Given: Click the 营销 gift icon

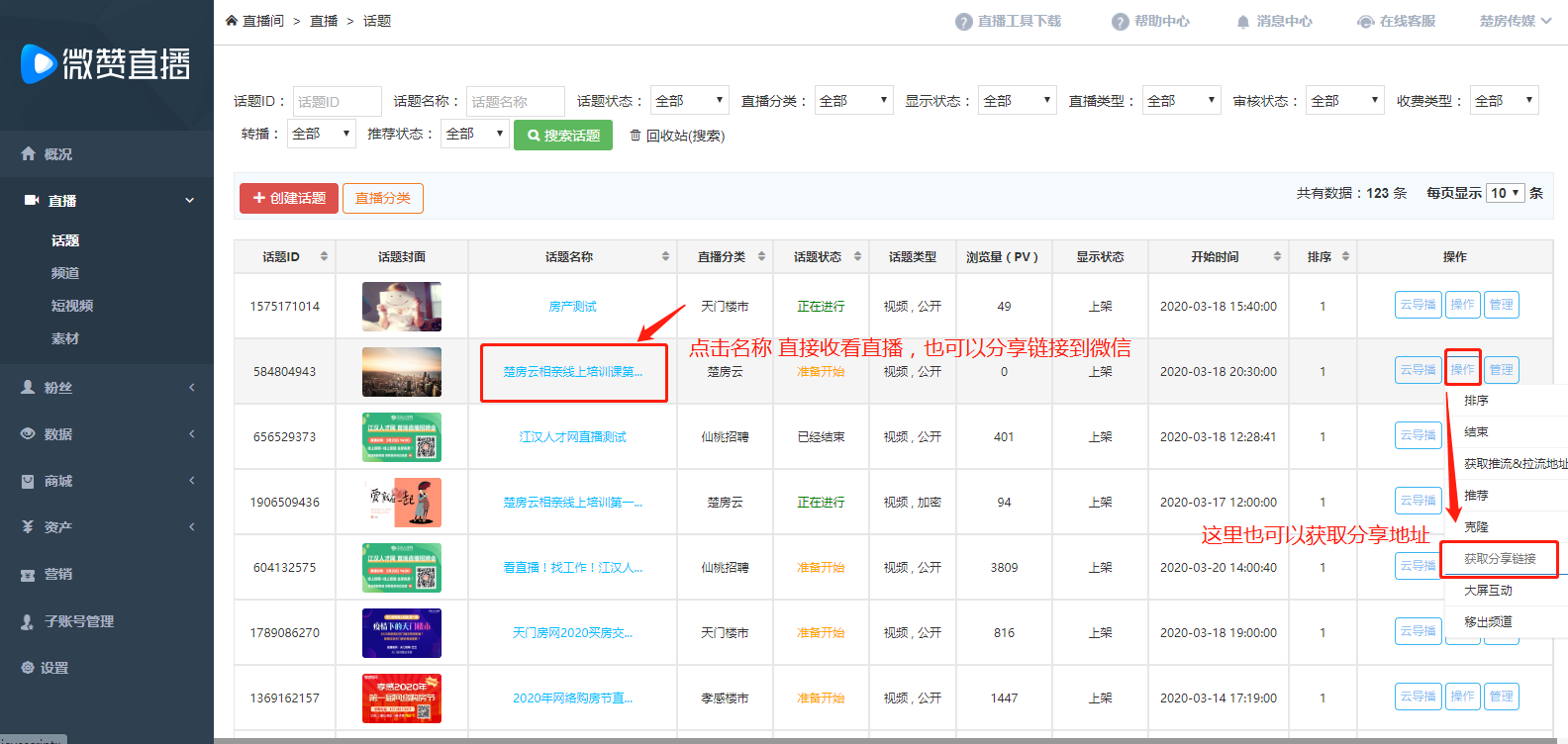Looking at the screenshot, I should [x=28, y=574].
